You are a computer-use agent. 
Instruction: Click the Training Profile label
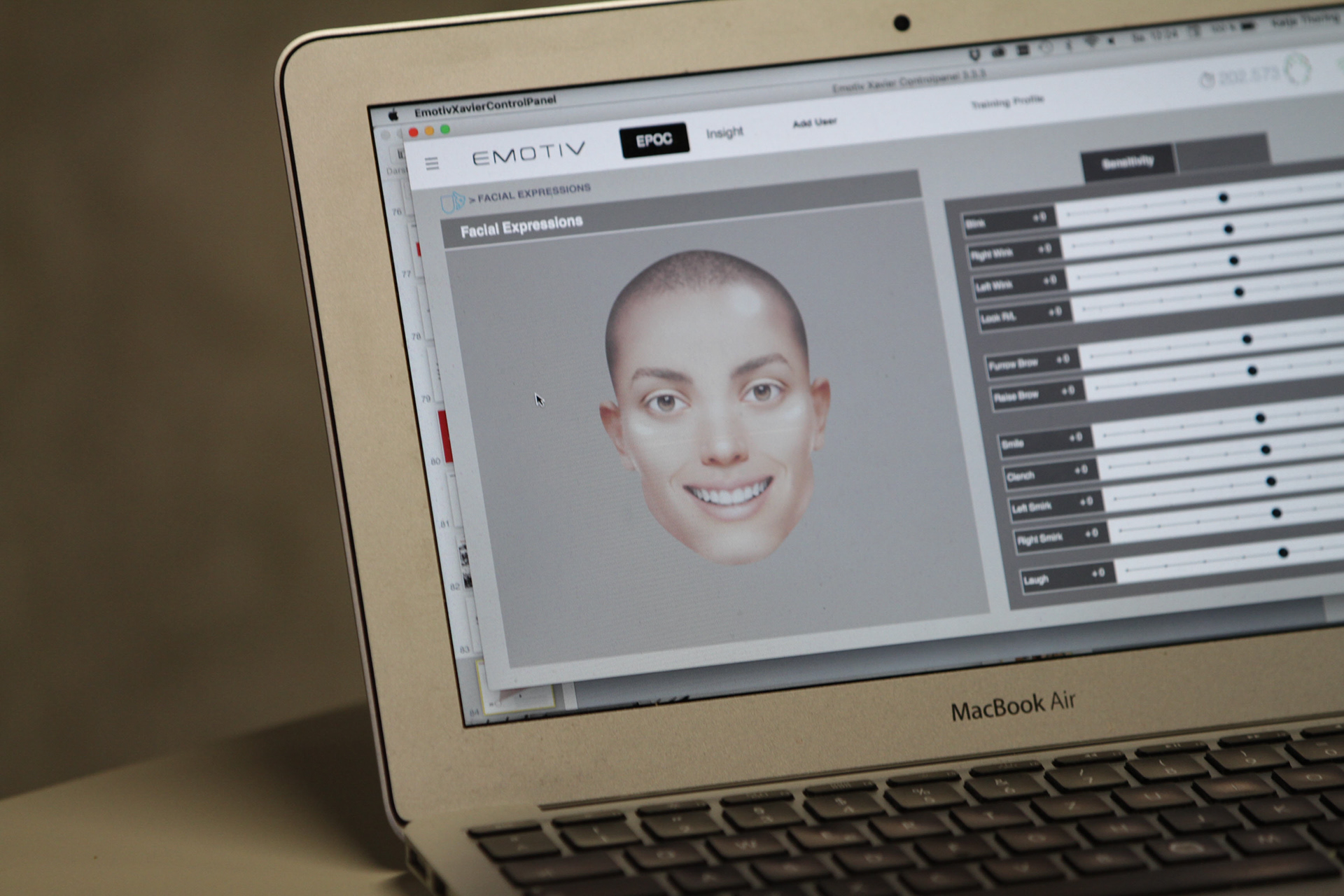pos(1007,102)
